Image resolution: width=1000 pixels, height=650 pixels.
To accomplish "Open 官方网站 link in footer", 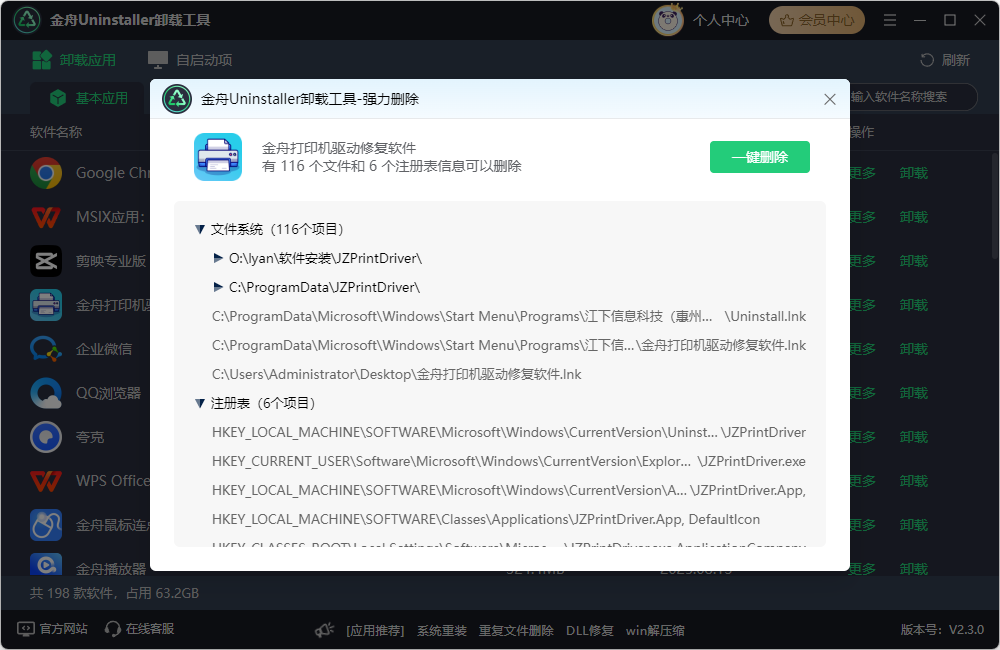I will tap(63, 629).
